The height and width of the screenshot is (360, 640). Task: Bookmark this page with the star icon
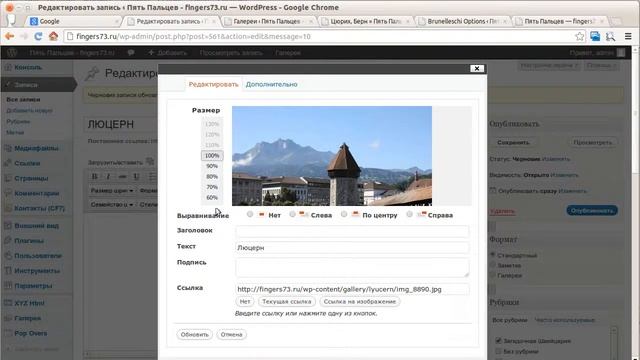579,36
